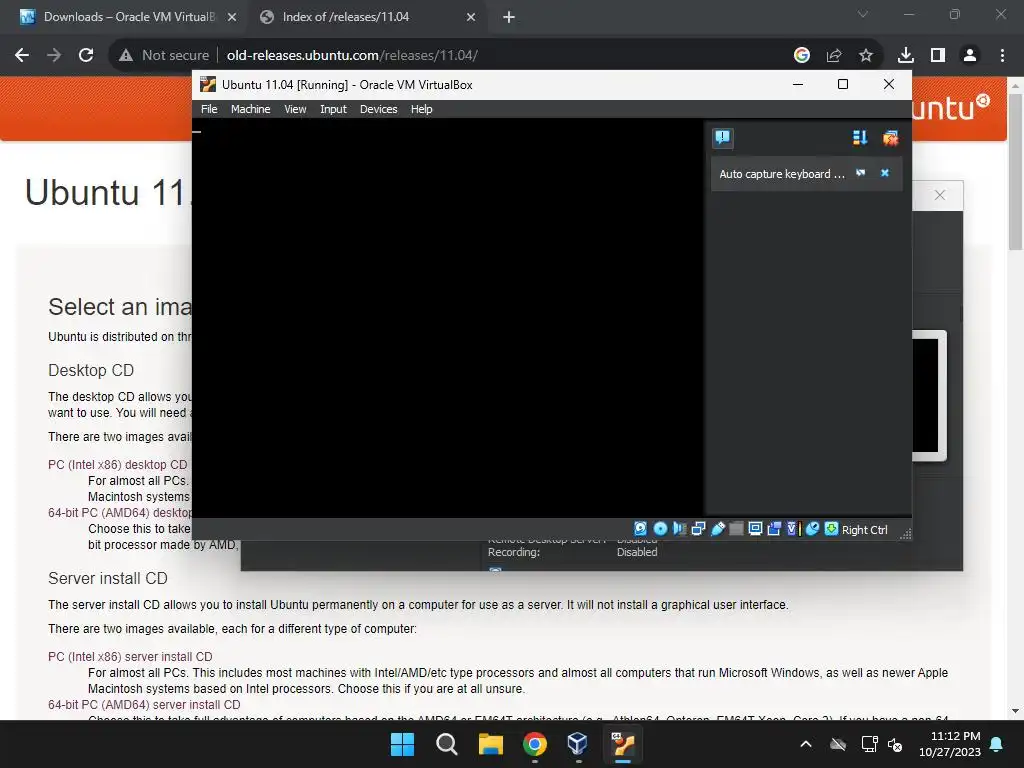This screenshot has width=1024, height=768.
Task: Click the Auto capture keyboard message text
Action: coord(782,174)
